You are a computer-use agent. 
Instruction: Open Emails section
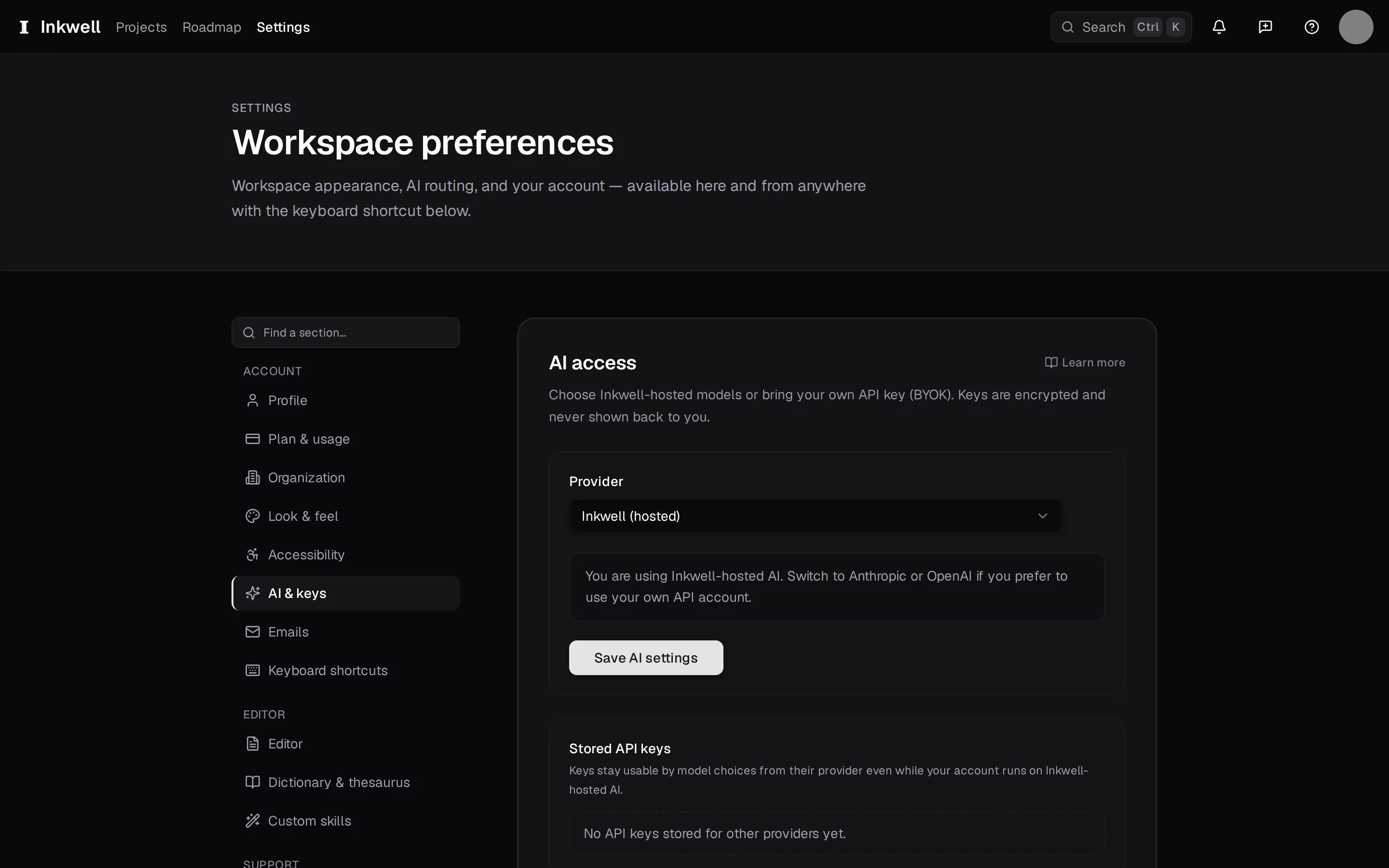tap(345, 632)
